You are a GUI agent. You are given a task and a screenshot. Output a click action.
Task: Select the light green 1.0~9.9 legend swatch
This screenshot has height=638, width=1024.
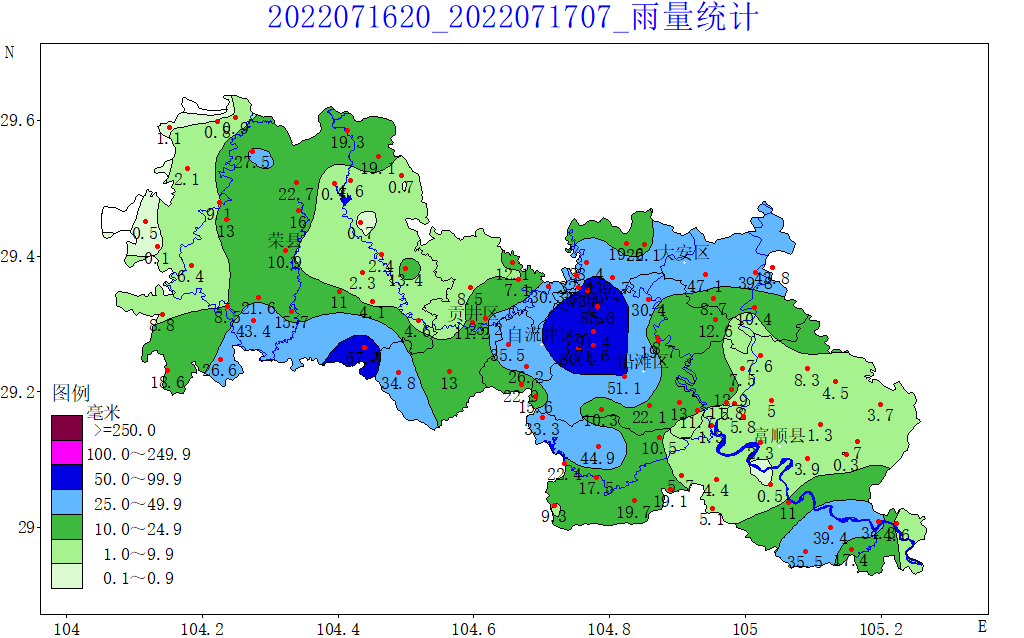(68, 553)
